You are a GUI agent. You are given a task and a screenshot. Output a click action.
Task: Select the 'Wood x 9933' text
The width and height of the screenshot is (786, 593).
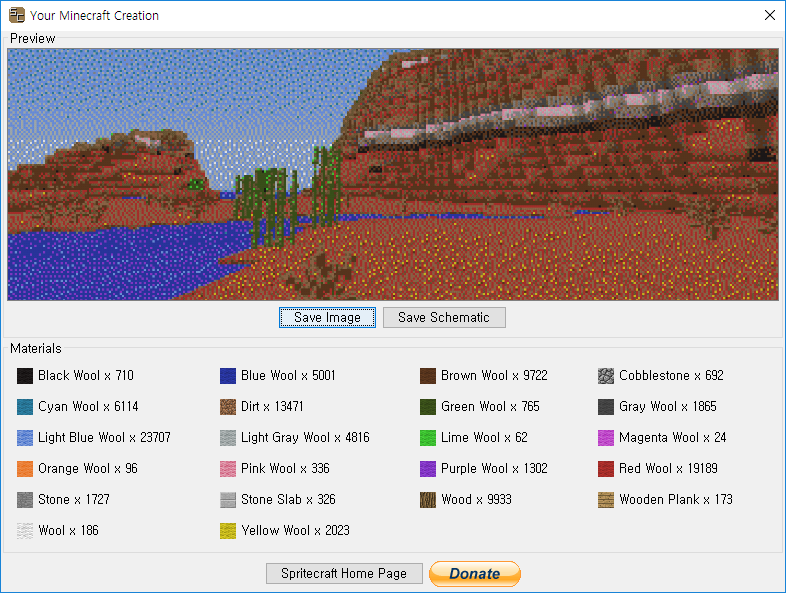(476, 500)
